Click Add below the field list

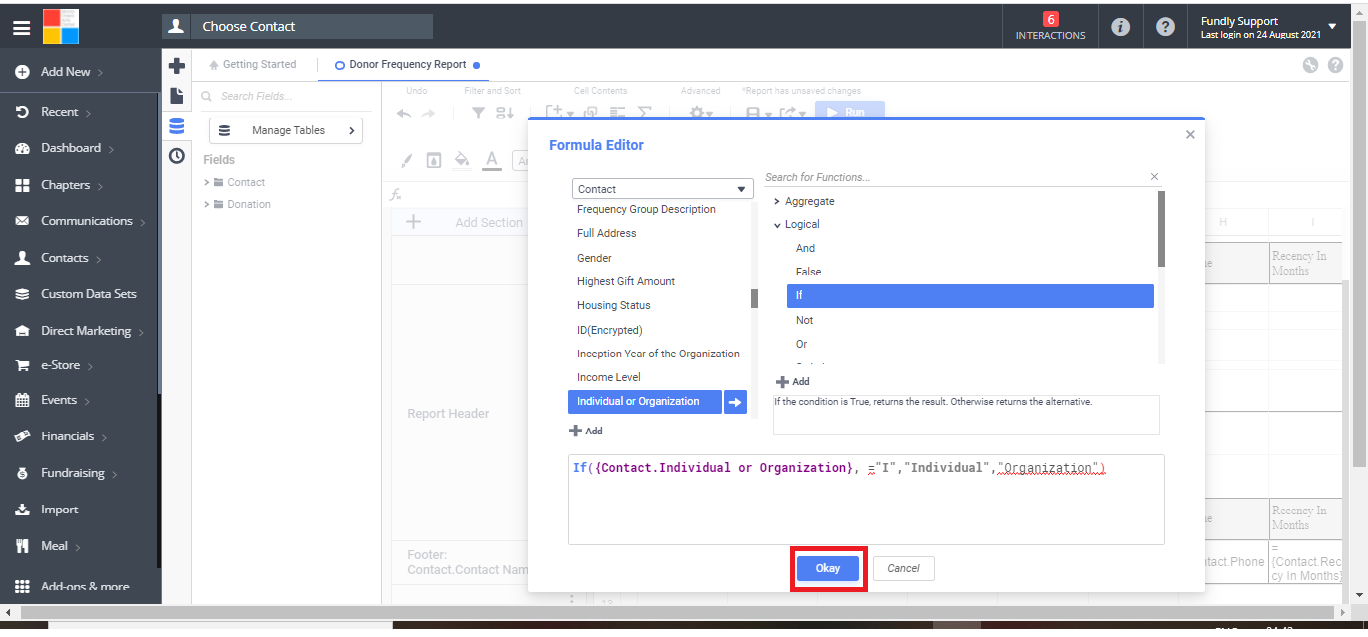pos(586,431)
